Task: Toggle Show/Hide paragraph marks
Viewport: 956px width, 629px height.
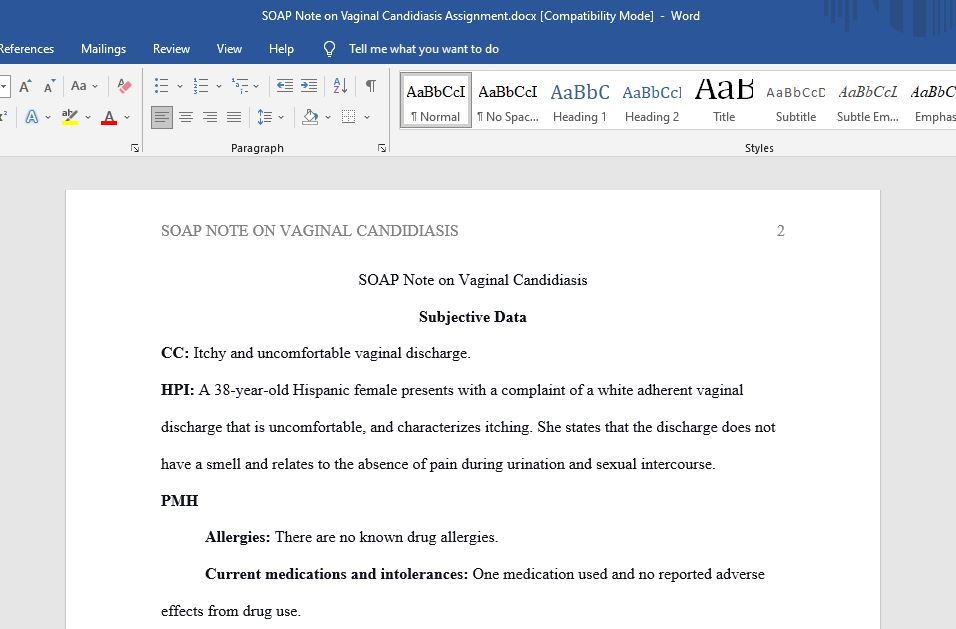Action: 371,86
